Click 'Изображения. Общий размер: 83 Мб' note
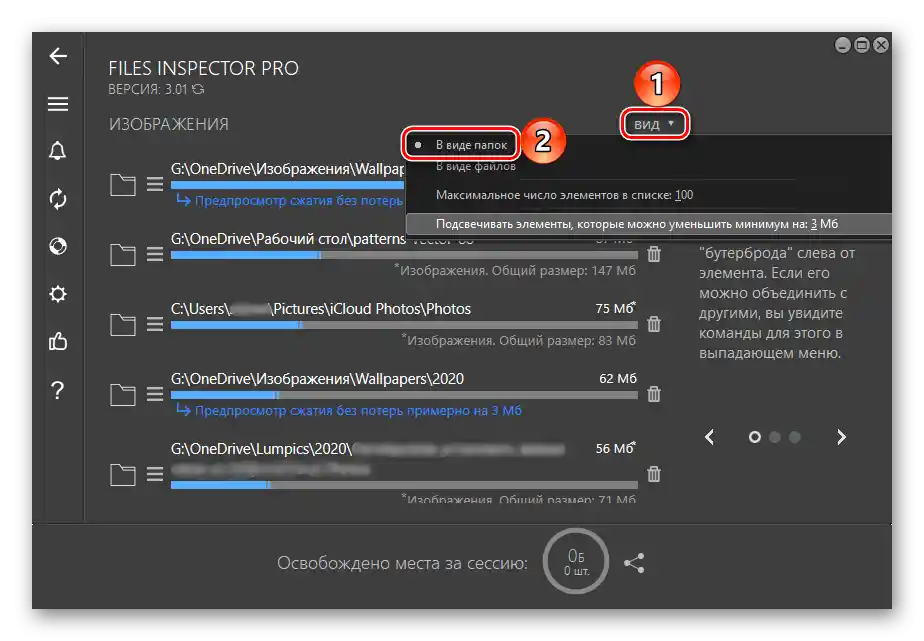The image size is (924, 641). pyautogui.click(x=519, y=340)
